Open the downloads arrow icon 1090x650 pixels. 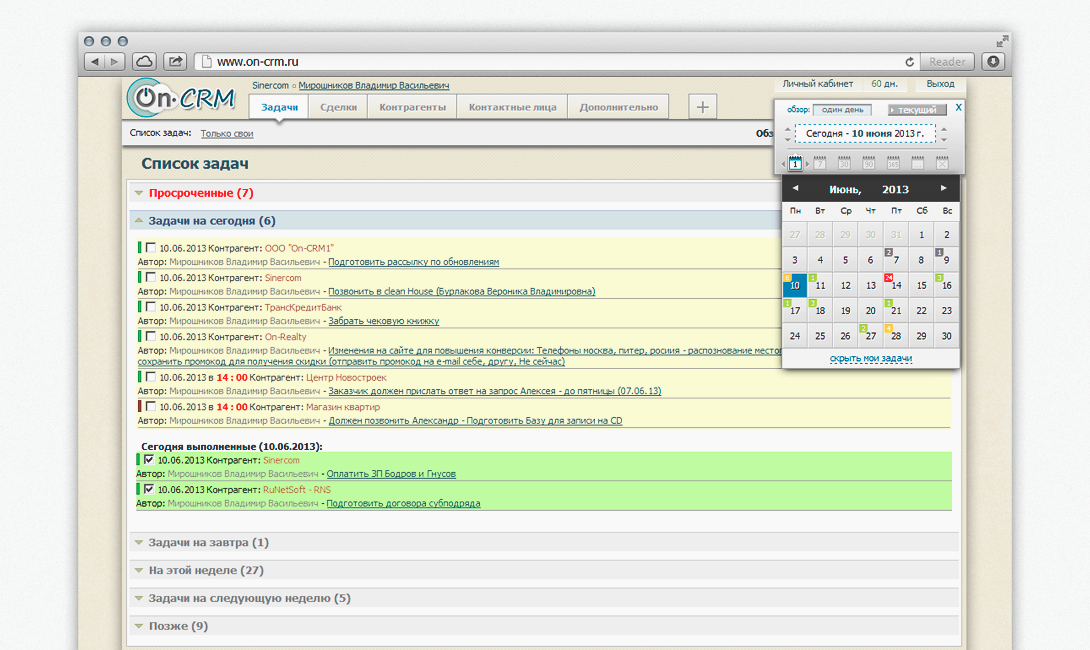(x=993, y=62)
